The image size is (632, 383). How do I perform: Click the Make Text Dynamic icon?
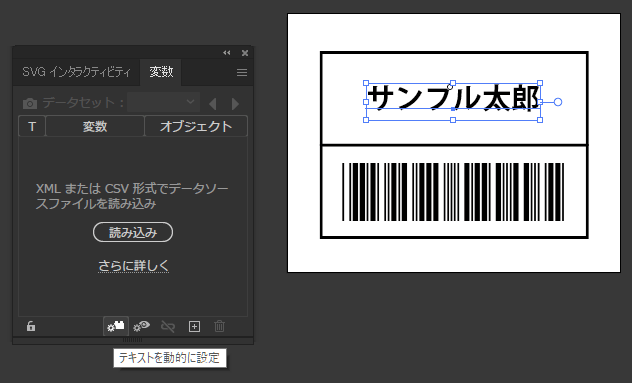coord(116,326)
